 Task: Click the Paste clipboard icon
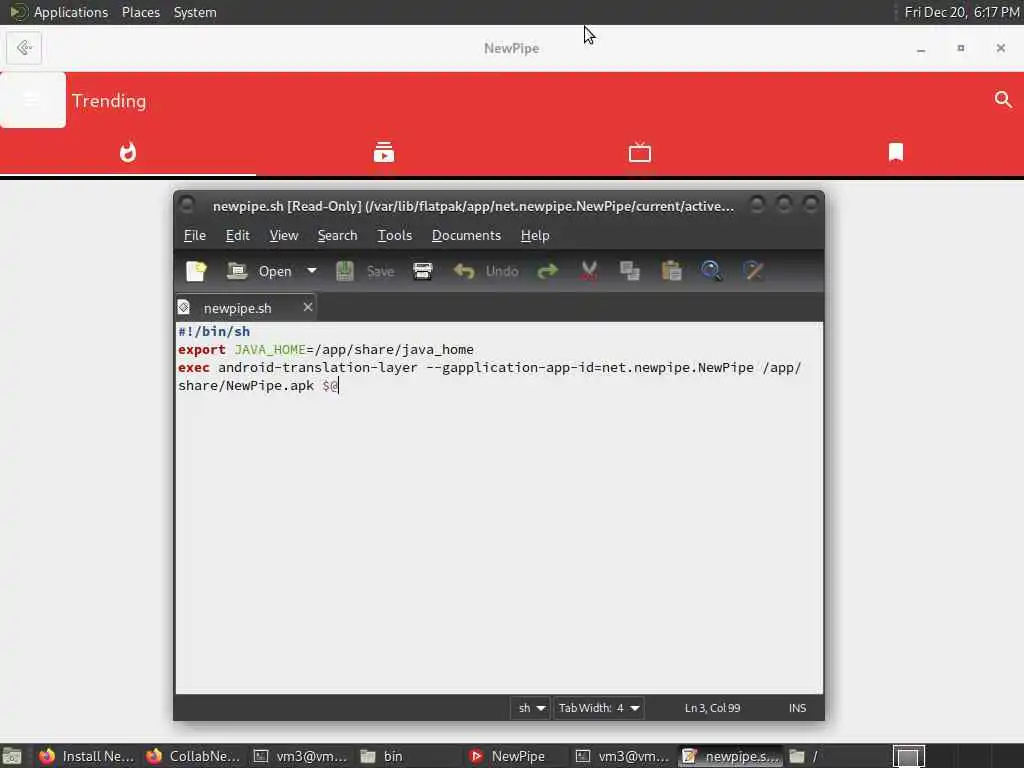(671, 271)
